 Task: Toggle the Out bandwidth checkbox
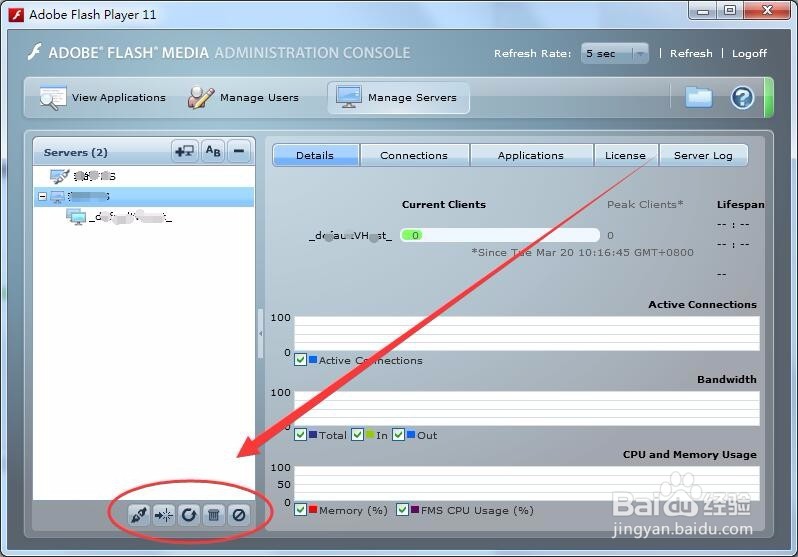398,435
